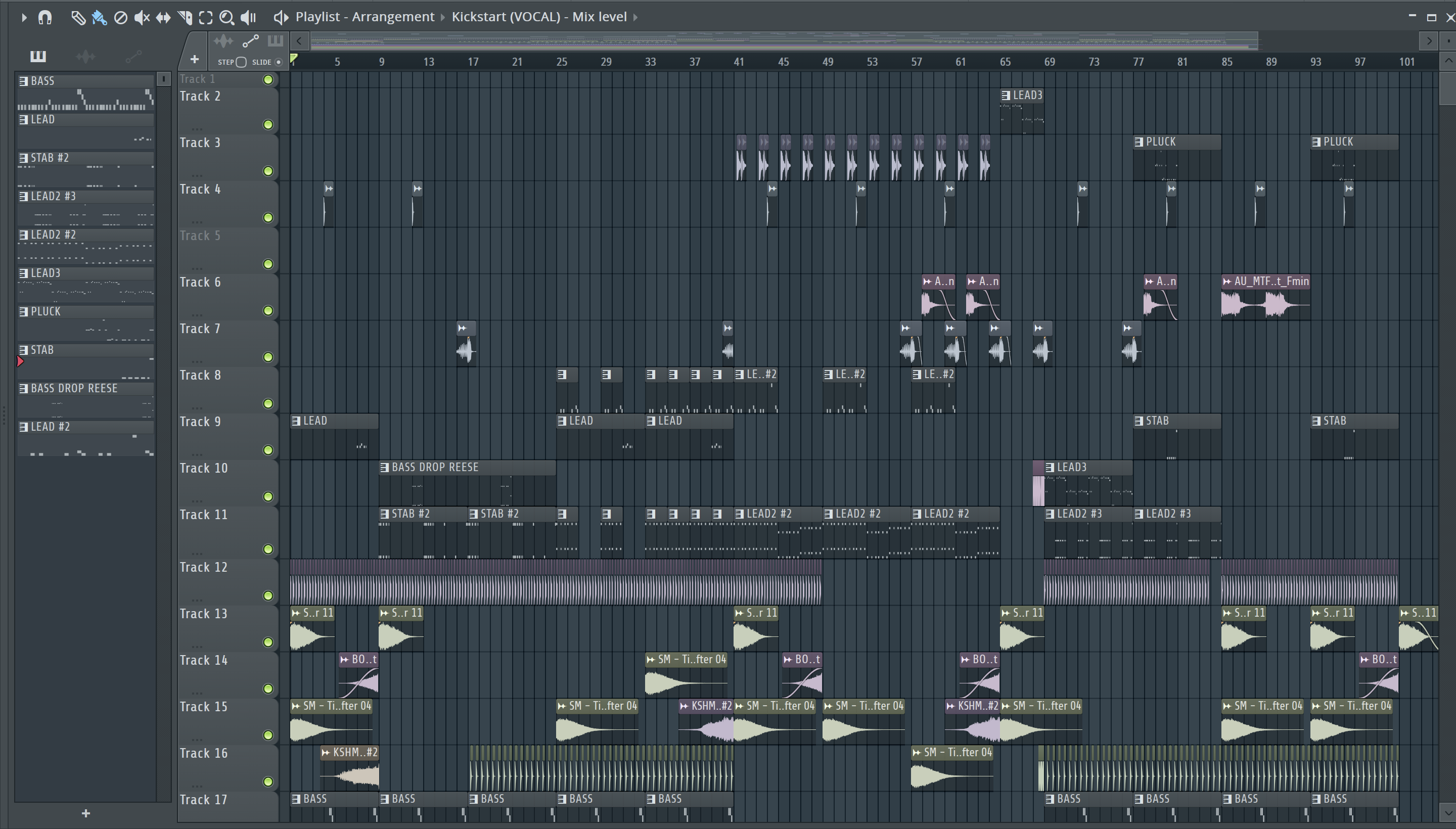This screenshot has height=829, width=1456.
Task: Select the Track 7 header label
Action: tap(200, 329)
